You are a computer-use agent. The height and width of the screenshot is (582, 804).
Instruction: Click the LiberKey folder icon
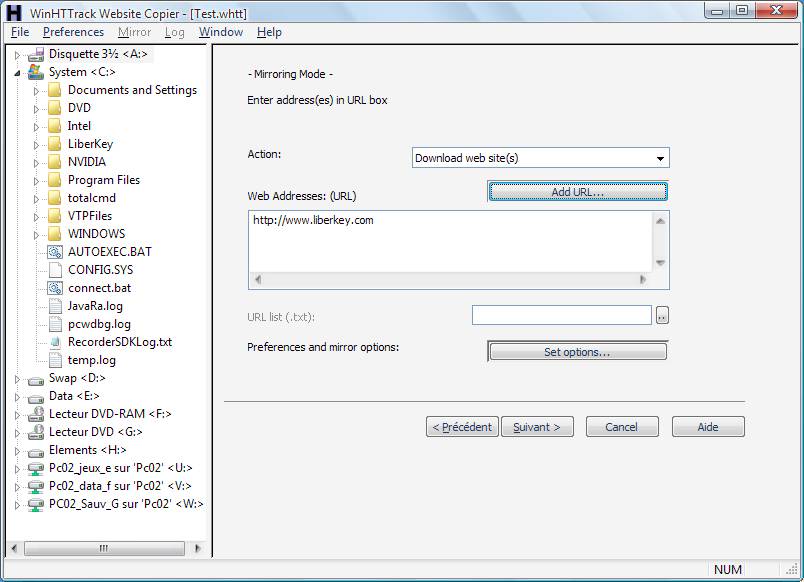tap(54, 144)
